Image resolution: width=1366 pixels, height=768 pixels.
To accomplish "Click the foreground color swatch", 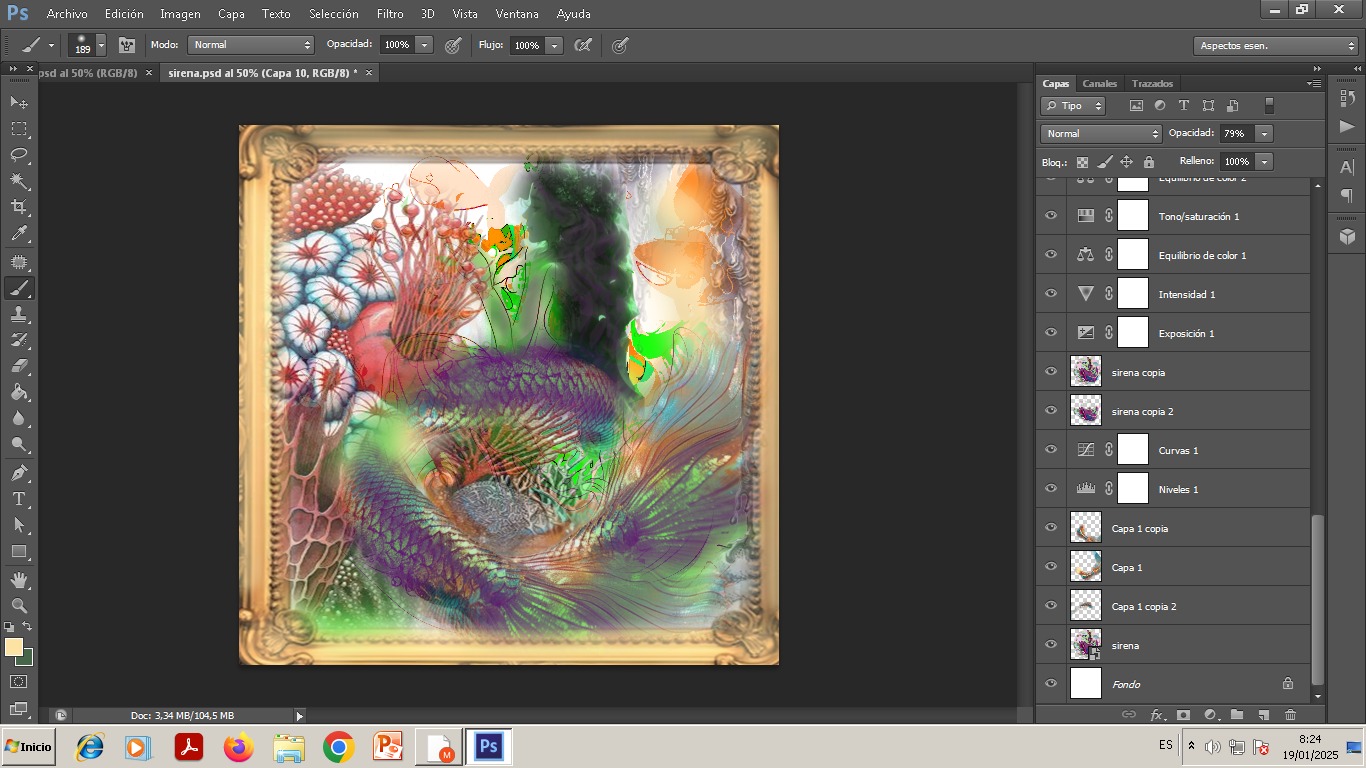I will point(13,647).
